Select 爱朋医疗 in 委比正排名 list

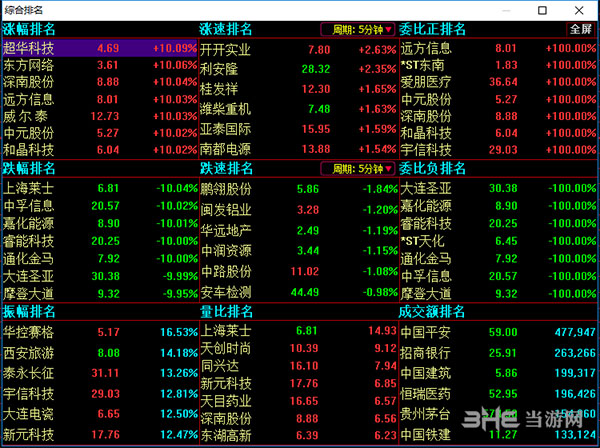coord(426,82)
